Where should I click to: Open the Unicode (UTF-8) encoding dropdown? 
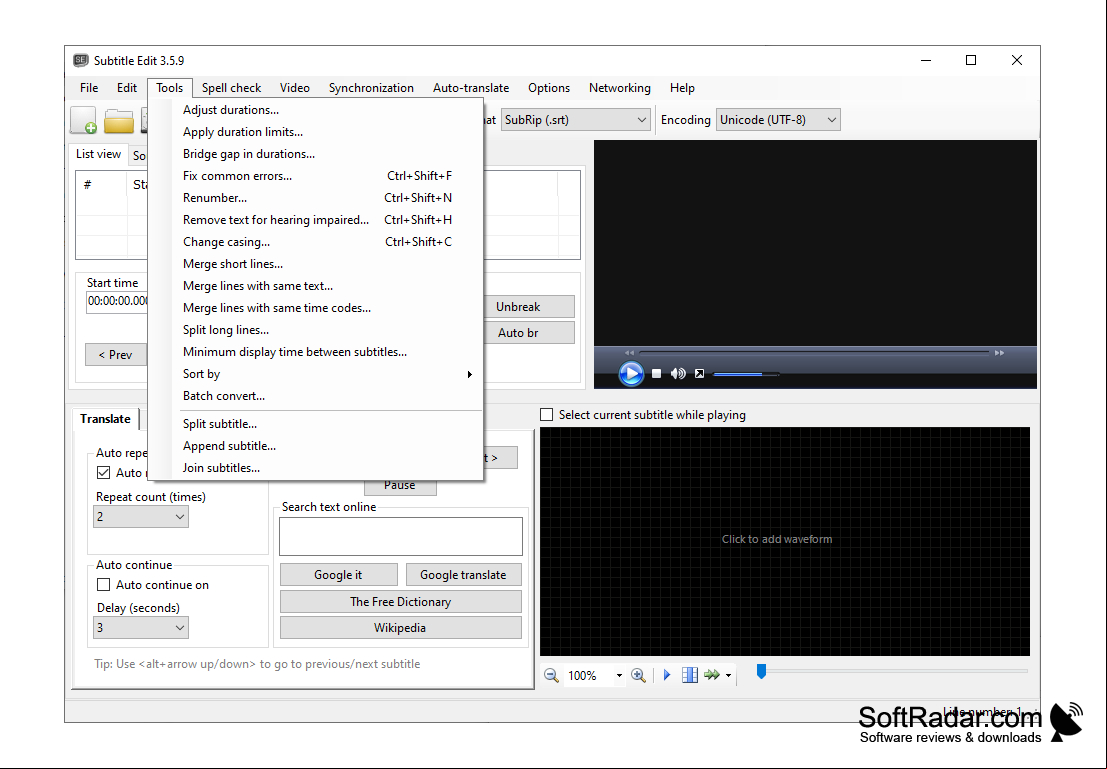(x=778, y=120)
